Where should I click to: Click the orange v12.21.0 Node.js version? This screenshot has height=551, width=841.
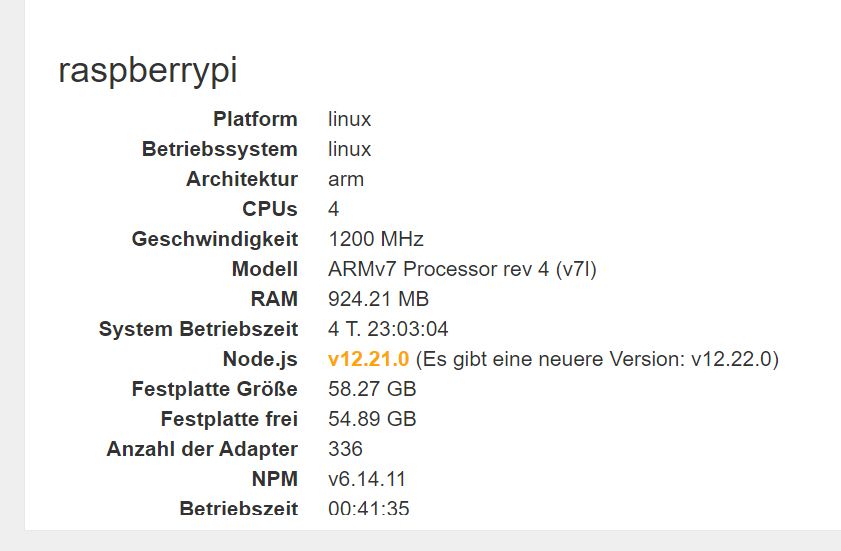point(368,359)
